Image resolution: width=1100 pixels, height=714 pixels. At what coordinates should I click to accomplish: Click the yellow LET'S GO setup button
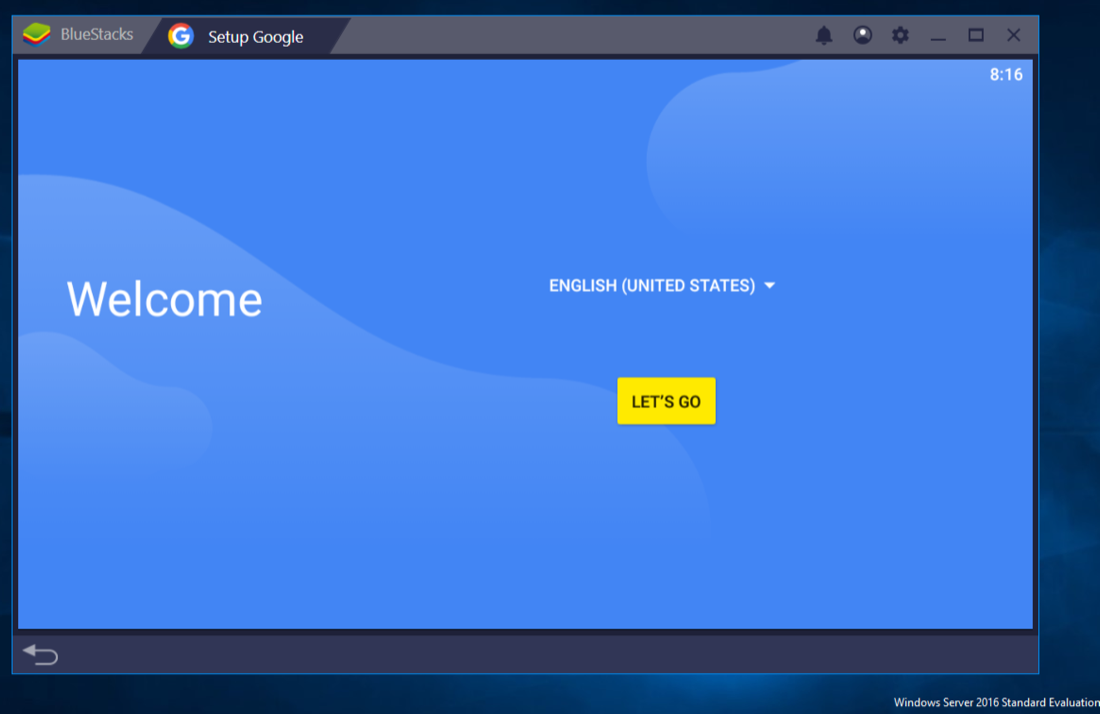(666, 400)
